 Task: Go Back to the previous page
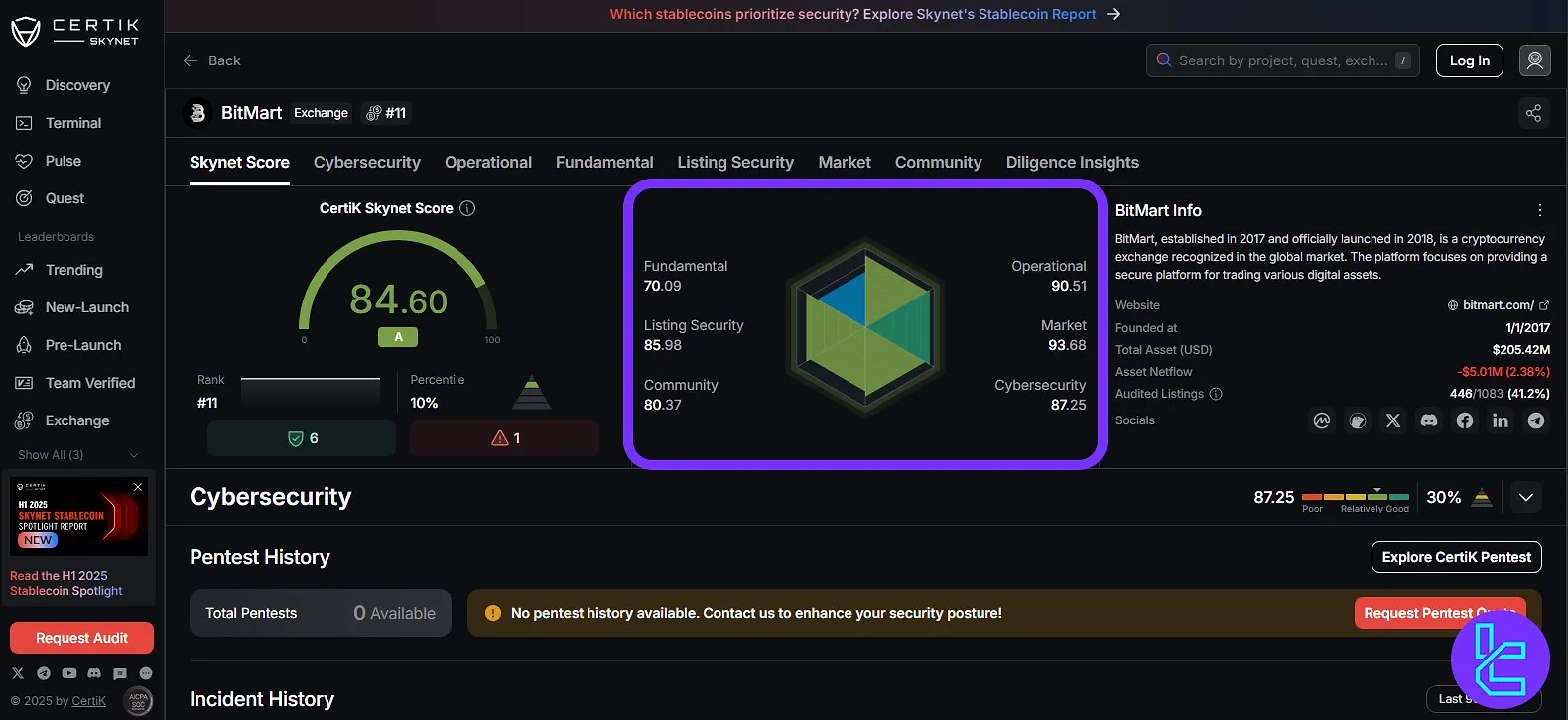211,60
